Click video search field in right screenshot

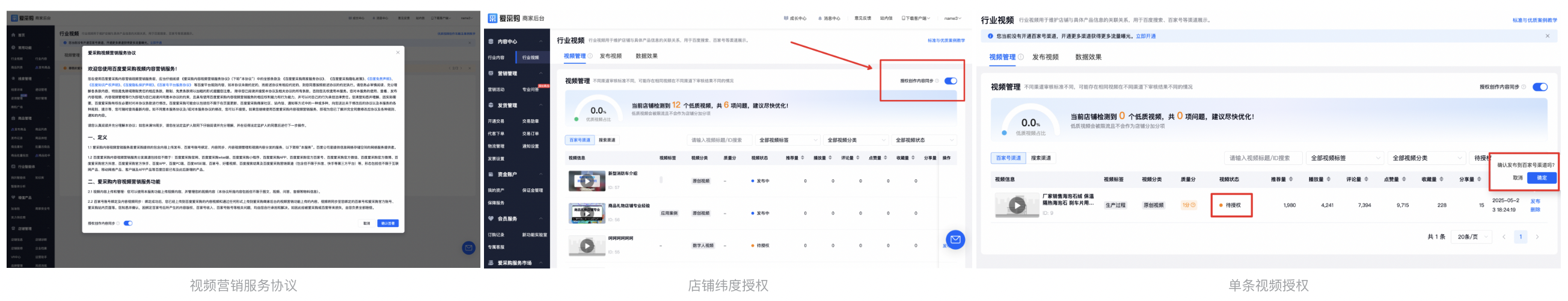pyautogui.click(x=1263, y=158)
